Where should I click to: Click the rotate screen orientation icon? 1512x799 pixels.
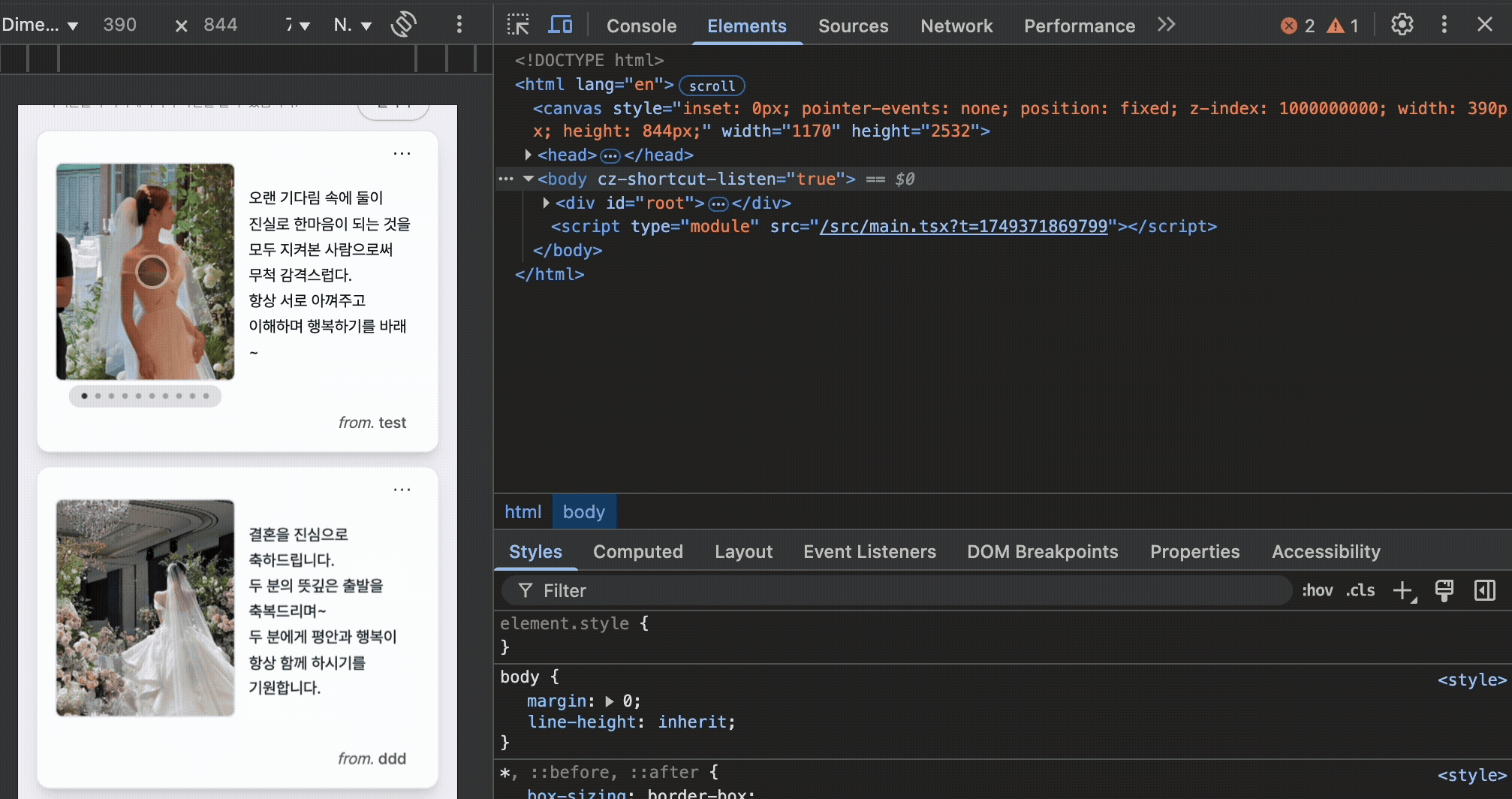click(404, 25)
